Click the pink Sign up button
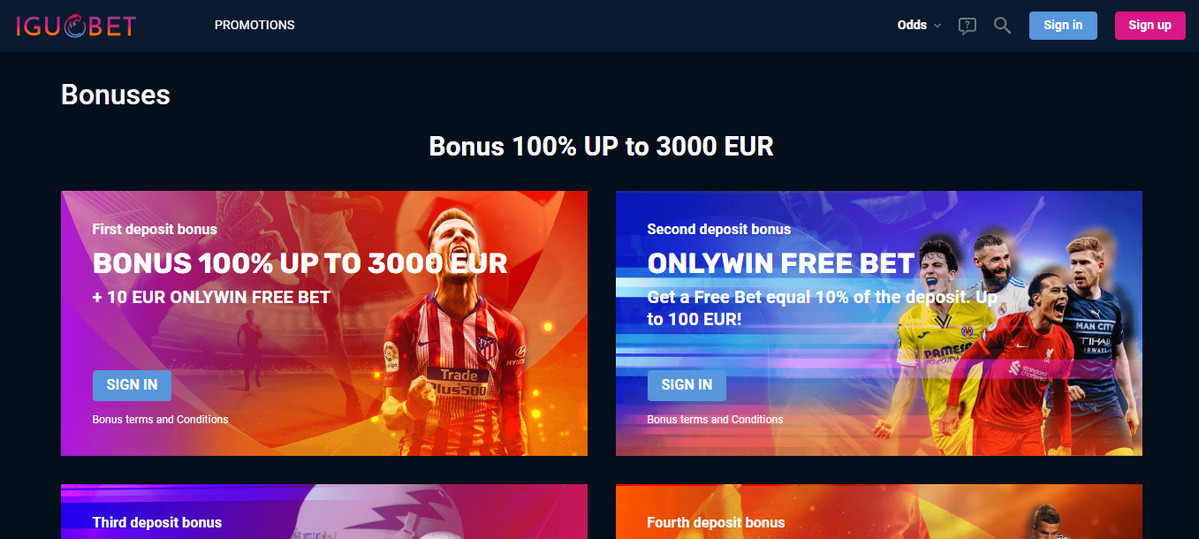This screenshot has width=1199, height=539. pyautogui.click(x=1150, y=25)
